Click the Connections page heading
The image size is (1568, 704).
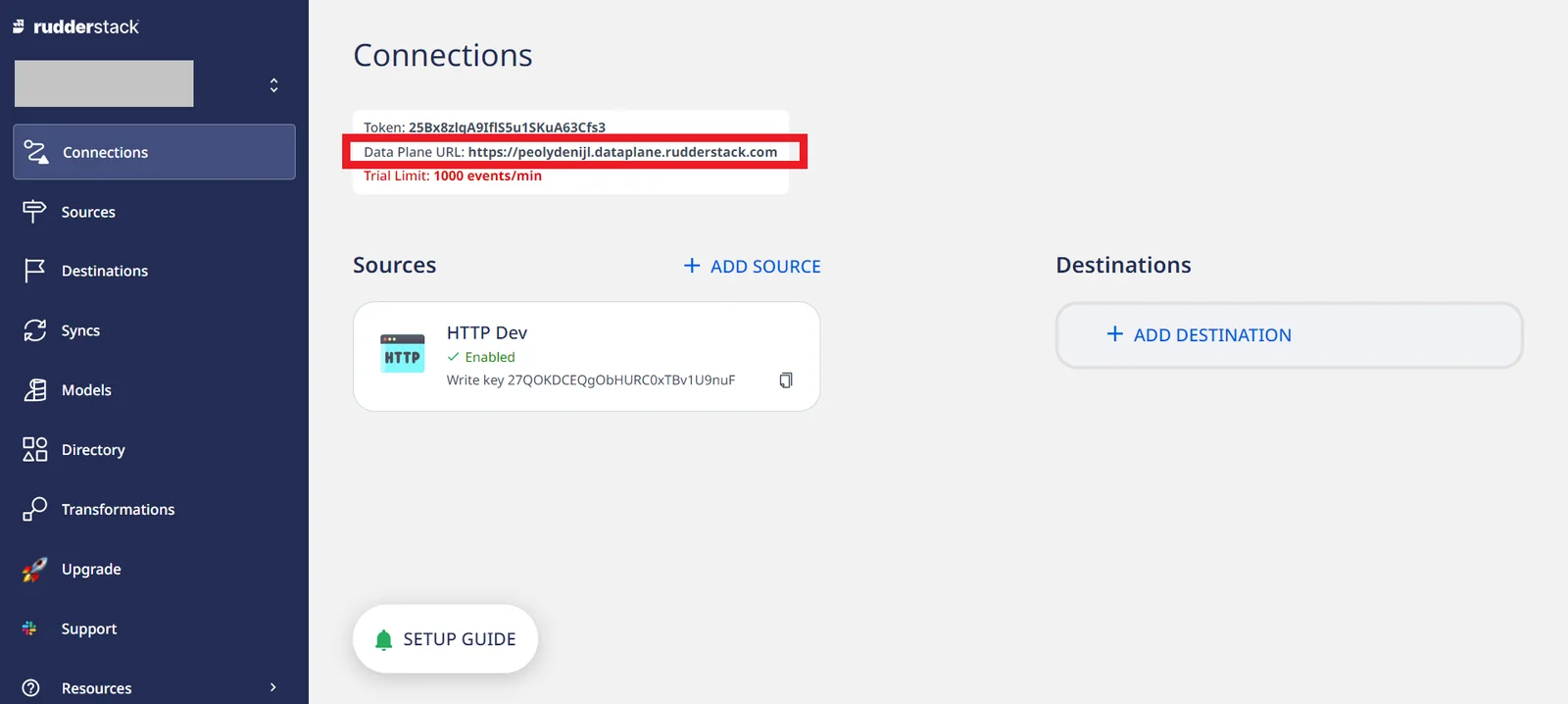443,55
